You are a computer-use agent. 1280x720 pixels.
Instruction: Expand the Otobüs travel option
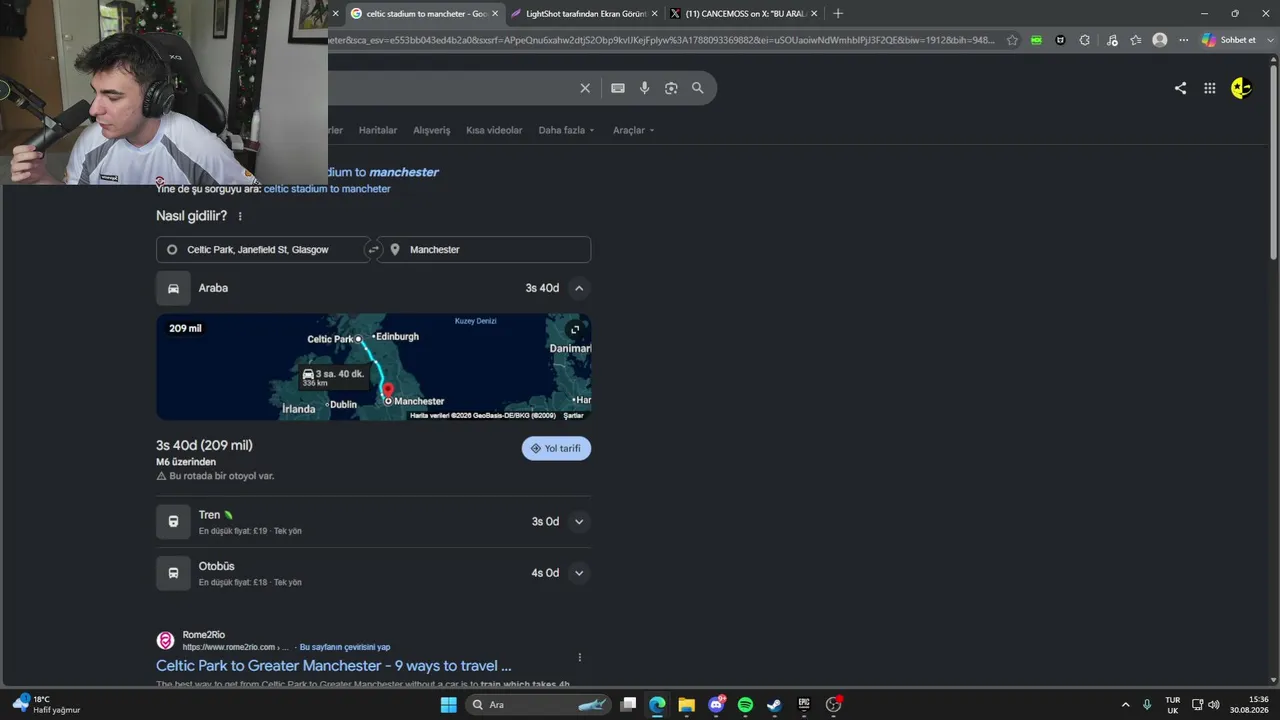[x=579, y=573]
